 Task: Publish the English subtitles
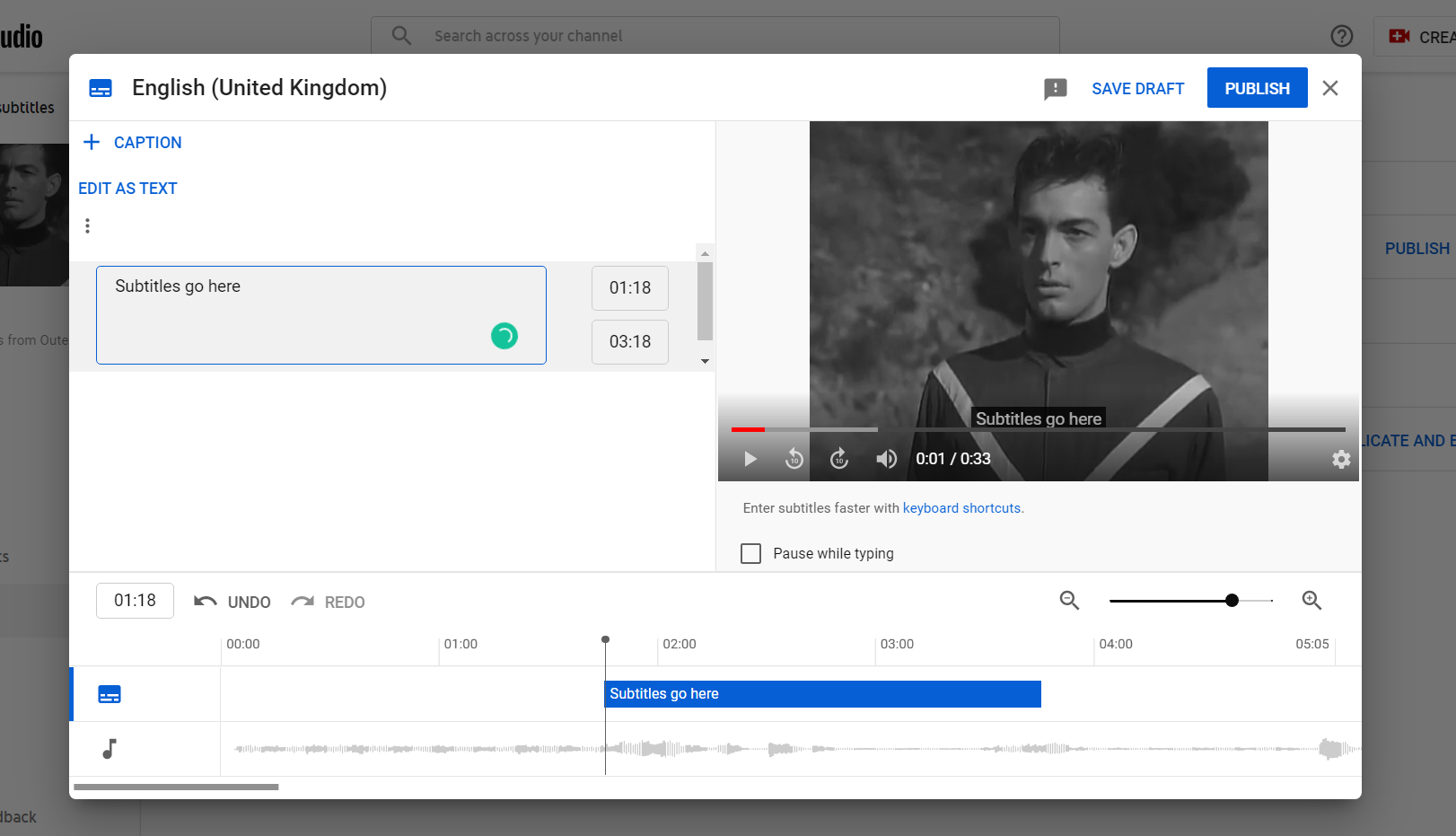[x=1257, y=87]
